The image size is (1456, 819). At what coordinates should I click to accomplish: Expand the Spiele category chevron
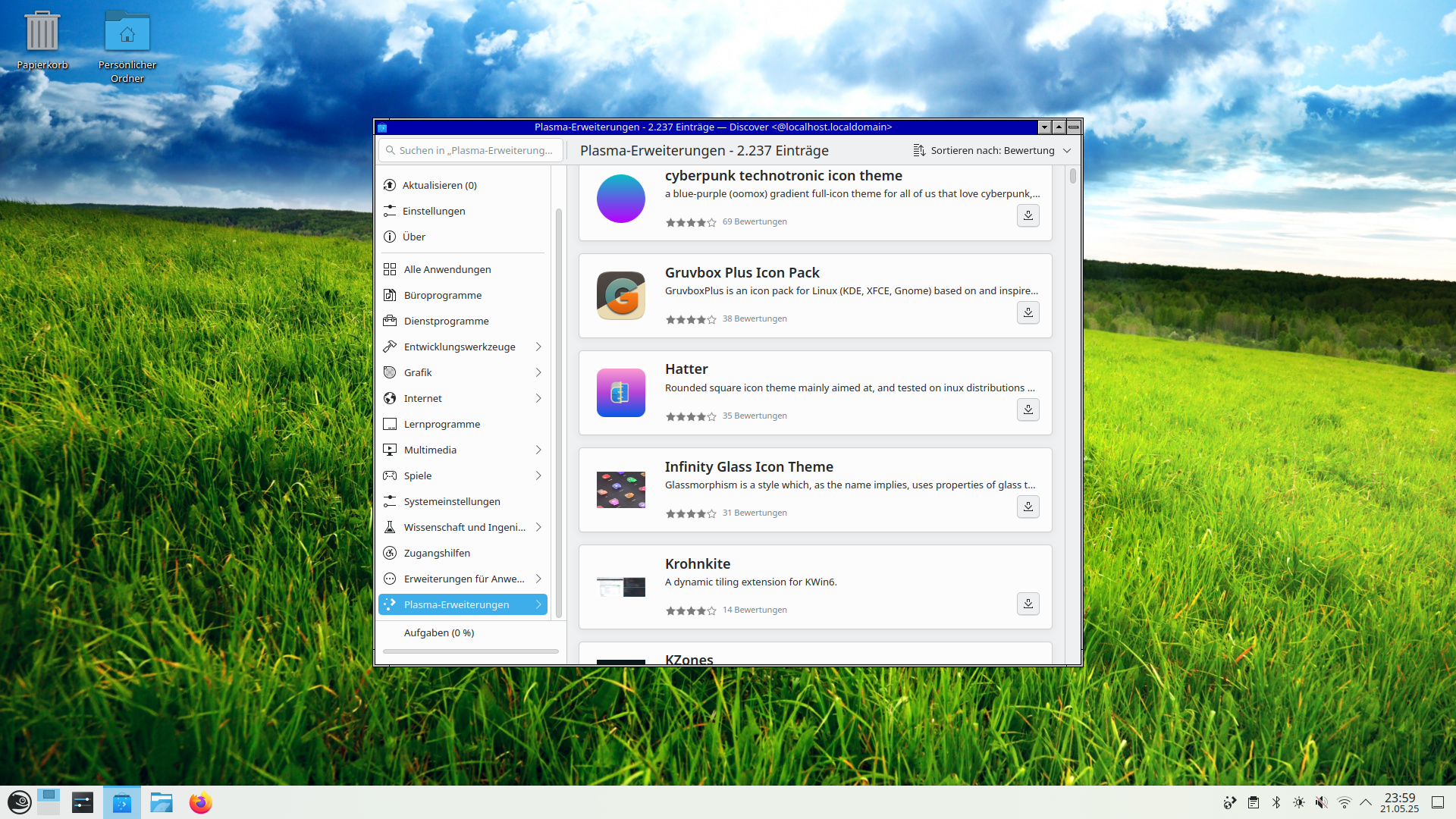pos(538,475)
